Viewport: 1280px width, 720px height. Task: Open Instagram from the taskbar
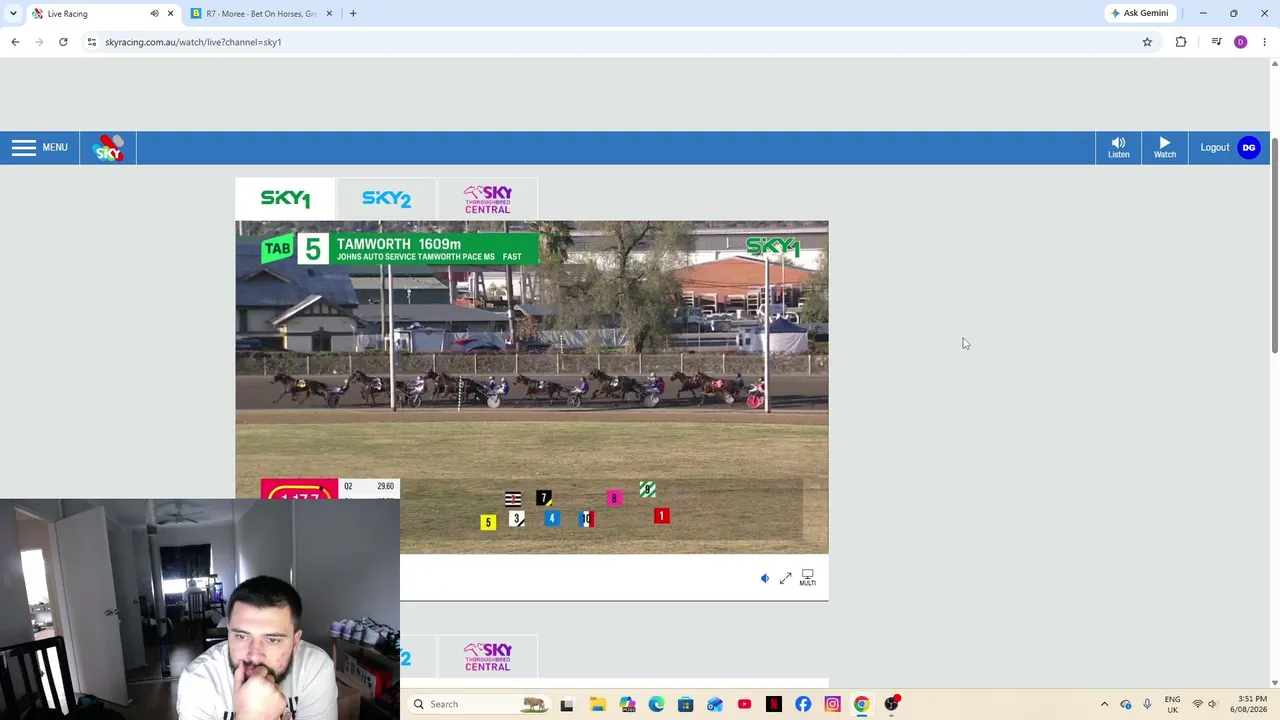(832, 704)
